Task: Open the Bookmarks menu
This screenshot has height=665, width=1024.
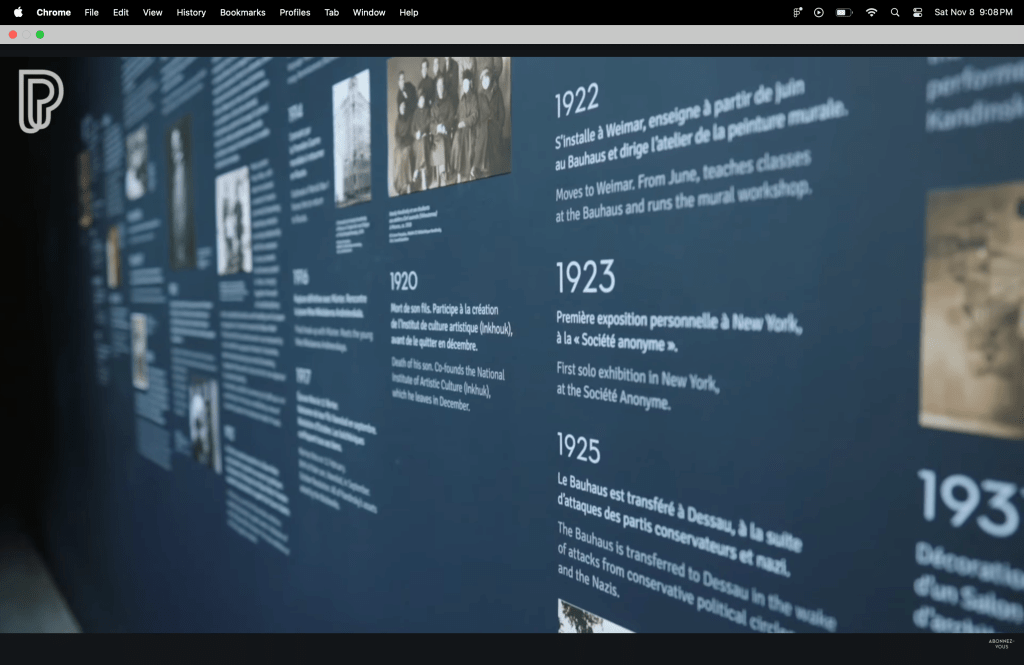Action: [x=242, y=12]
